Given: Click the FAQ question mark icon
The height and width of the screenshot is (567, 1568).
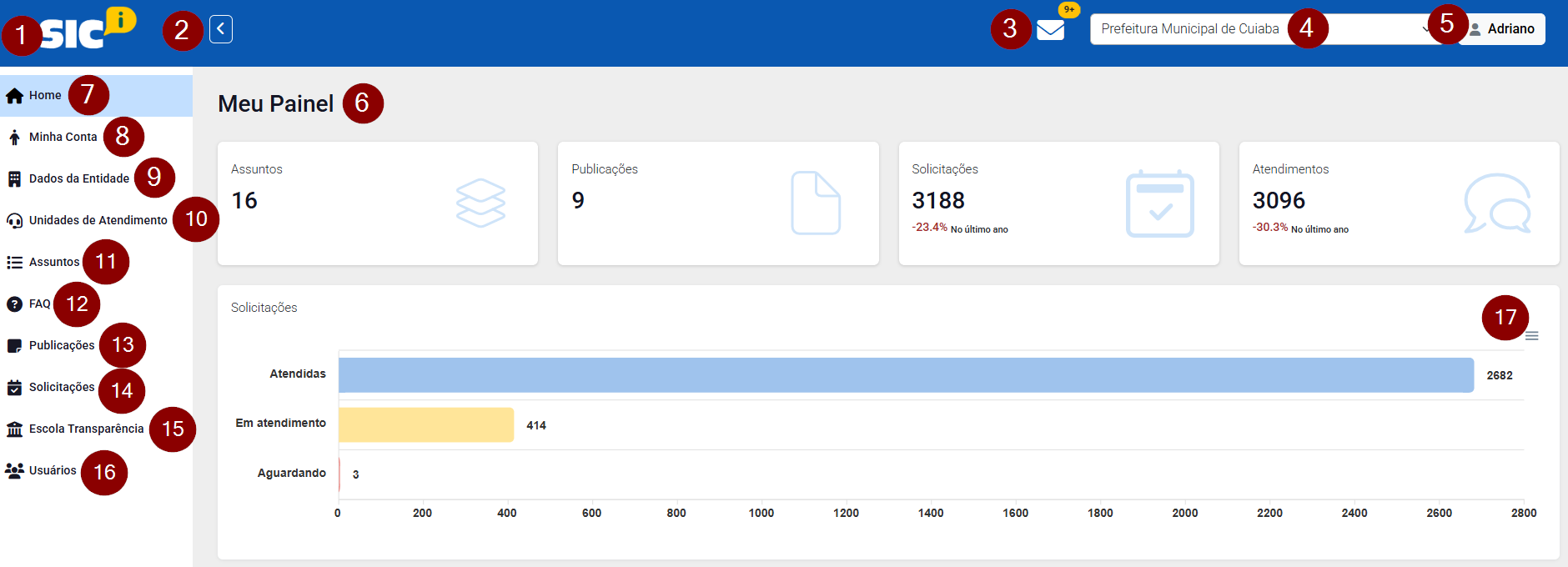Looking at the screenshot, I should (x=14, y=304).
